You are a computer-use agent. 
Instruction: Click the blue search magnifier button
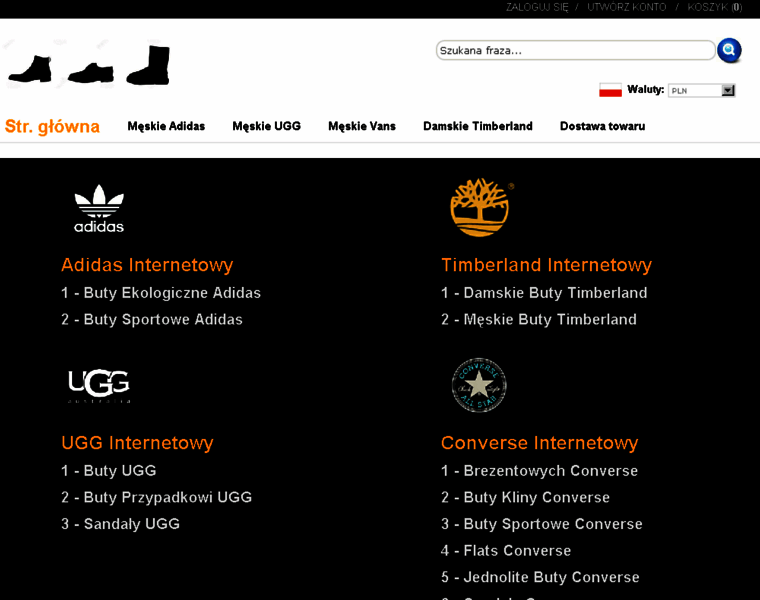point(729,50)
